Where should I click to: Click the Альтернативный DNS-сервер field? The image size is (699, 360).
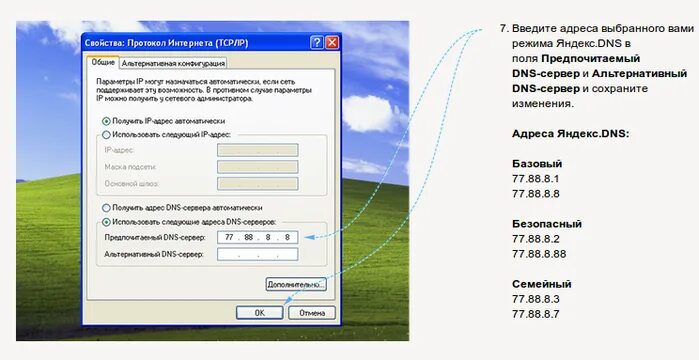point(258,254)
